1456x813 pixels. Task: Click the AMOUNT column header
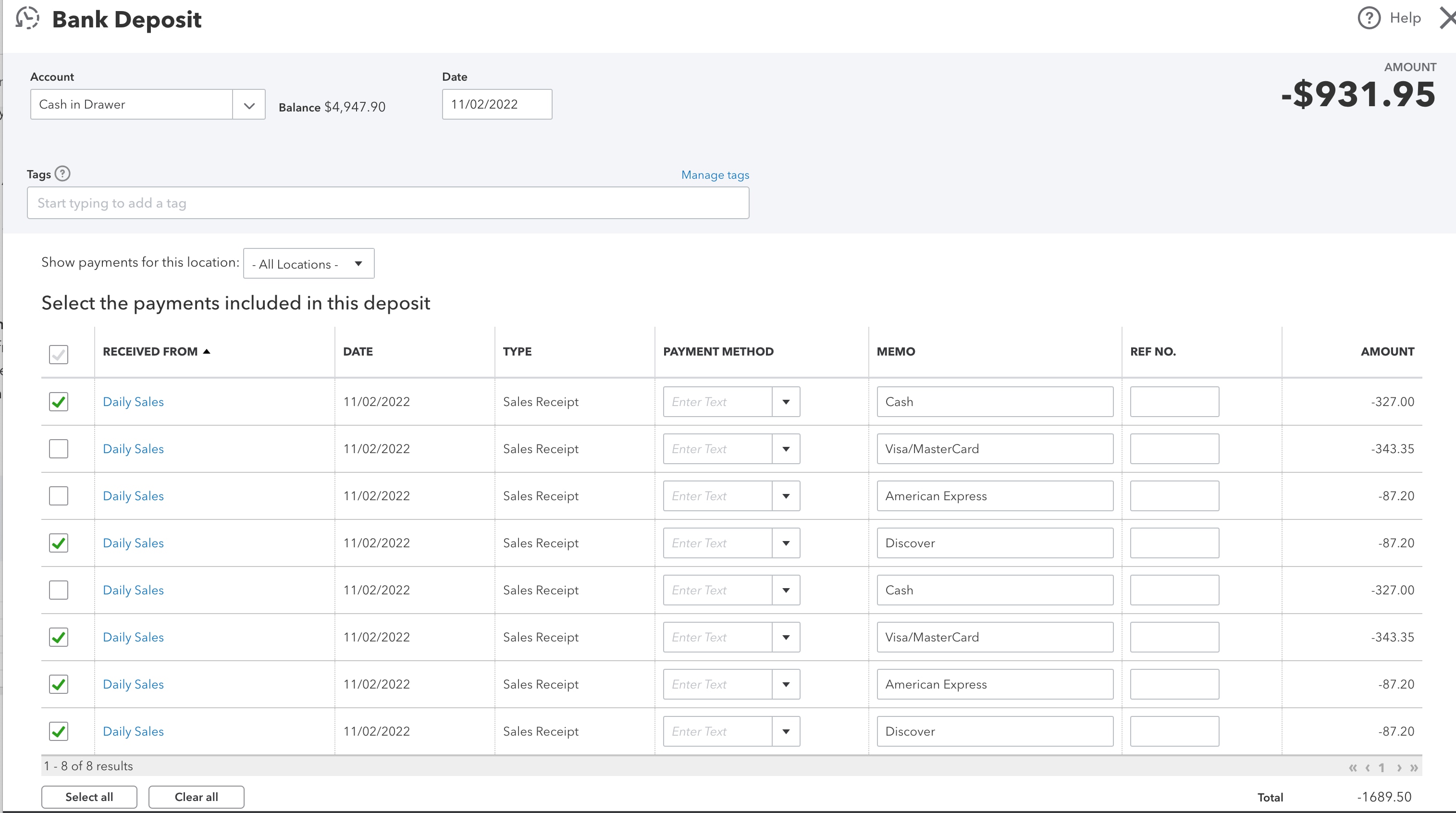pos(1387,351)
